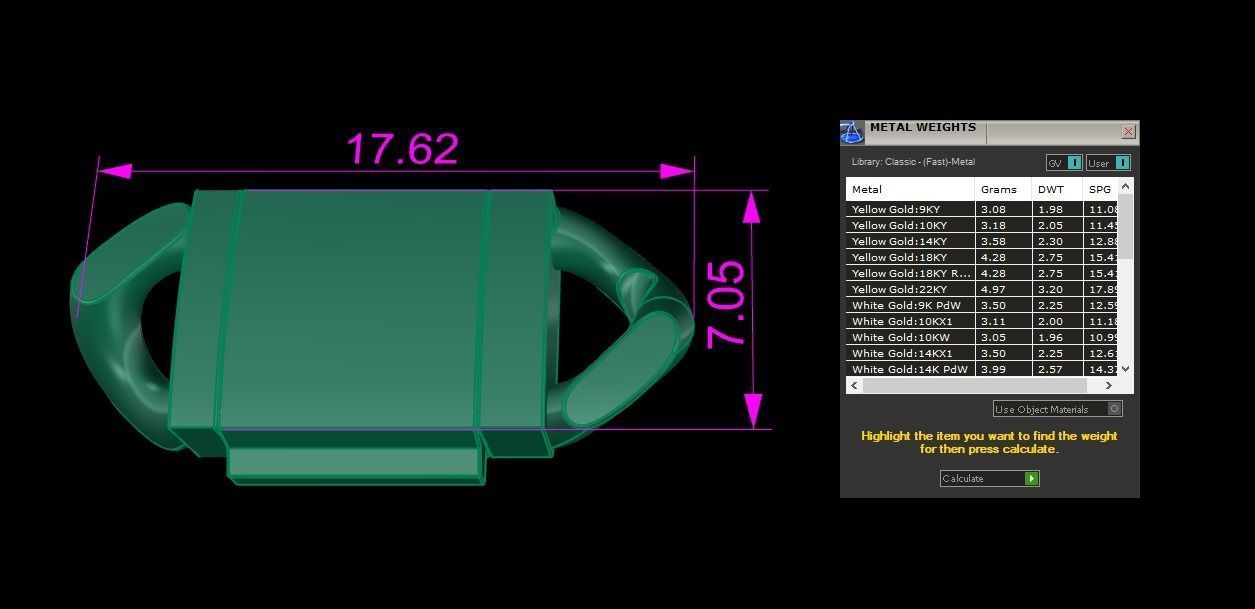Select the White Gold:14KX1 row

pyautogui.click(x=982, y=353)
